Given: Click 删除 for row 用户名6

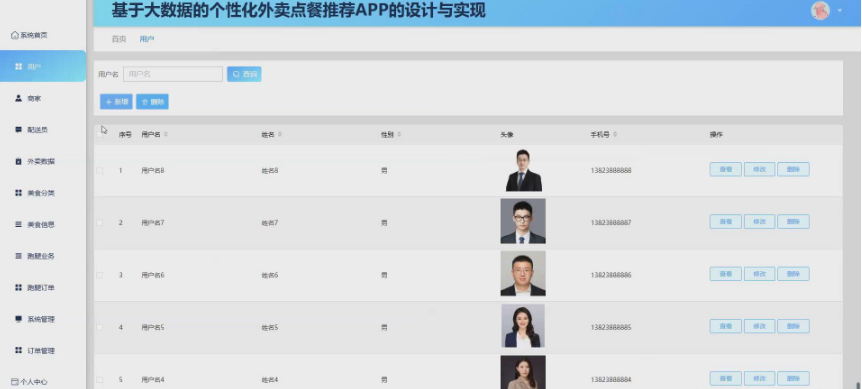Looking at the screenshot, I should pyautogui.click(x=793, y=274).
